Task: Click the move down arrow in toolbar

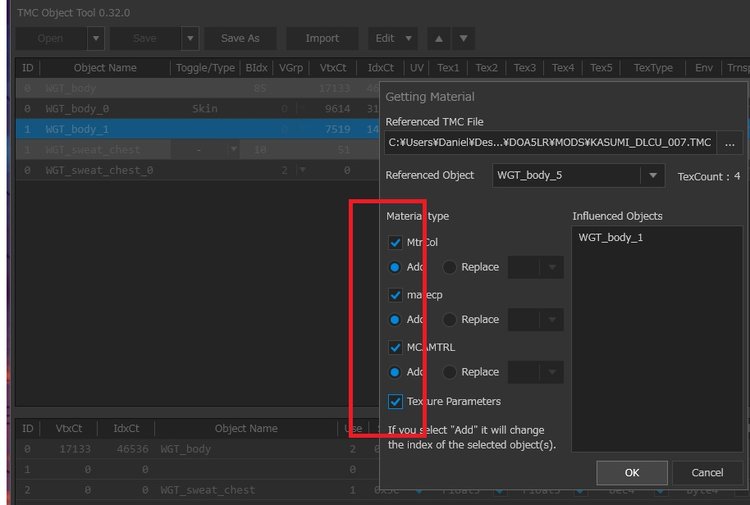Action: 462,38
